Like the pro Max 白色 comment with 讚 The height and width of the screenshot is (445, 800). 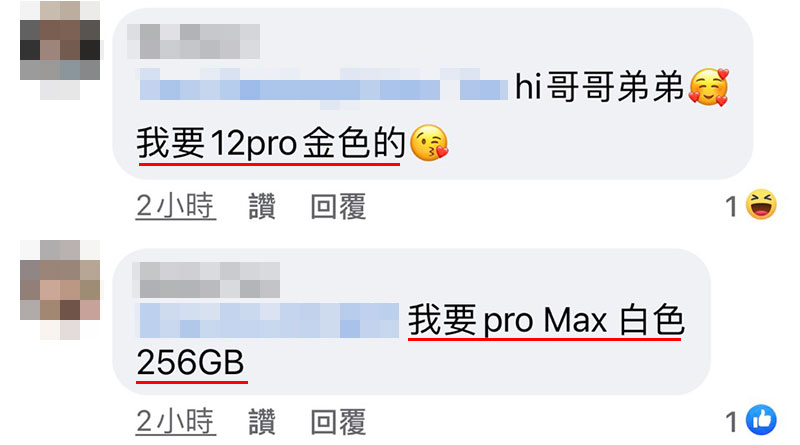262,422
